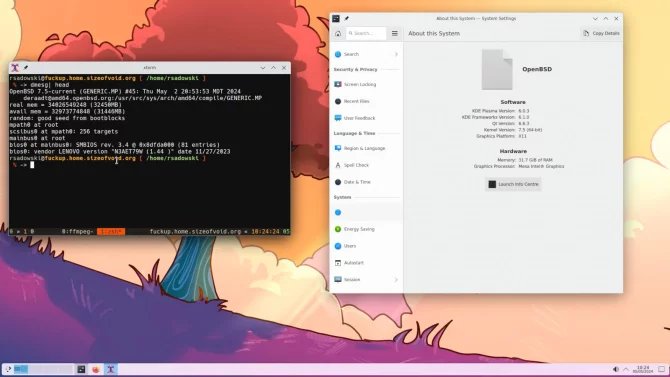Click the xterm titlebar app icon
Screen dimensions: 670x377
[15, 68]
